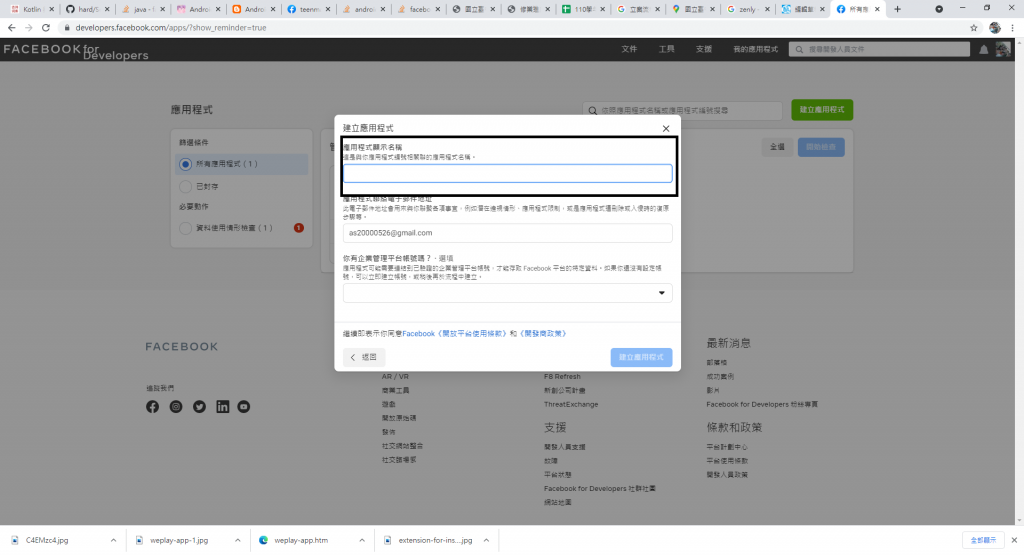Viewport: 1024px width, 555px height.
Task: Open downloaded file weplay-app.htm
Action: pyautogui.click(x=301, y=541)
